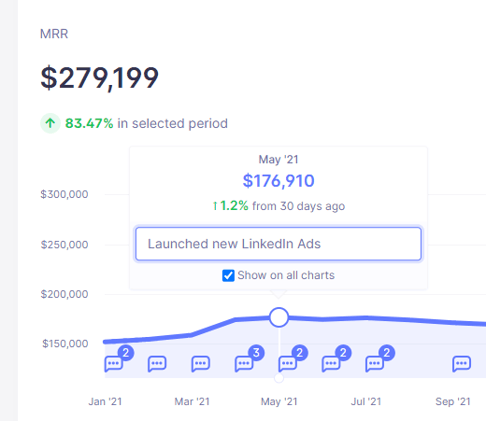Viewport: 486px width, 421px height.
Task: Click the MRR chart title
Action: coord(54,34)
